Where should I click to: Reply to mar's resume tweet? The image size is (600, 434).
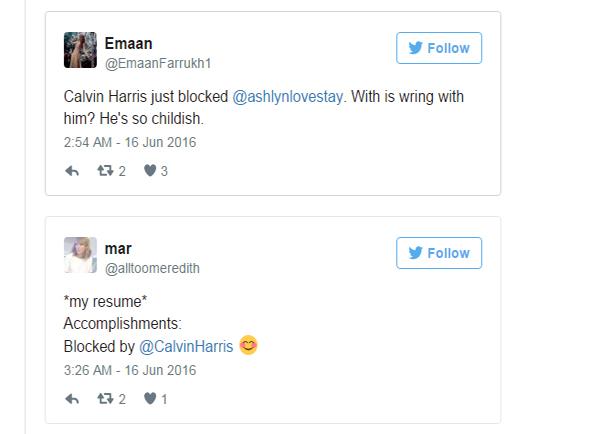point(72,399)
